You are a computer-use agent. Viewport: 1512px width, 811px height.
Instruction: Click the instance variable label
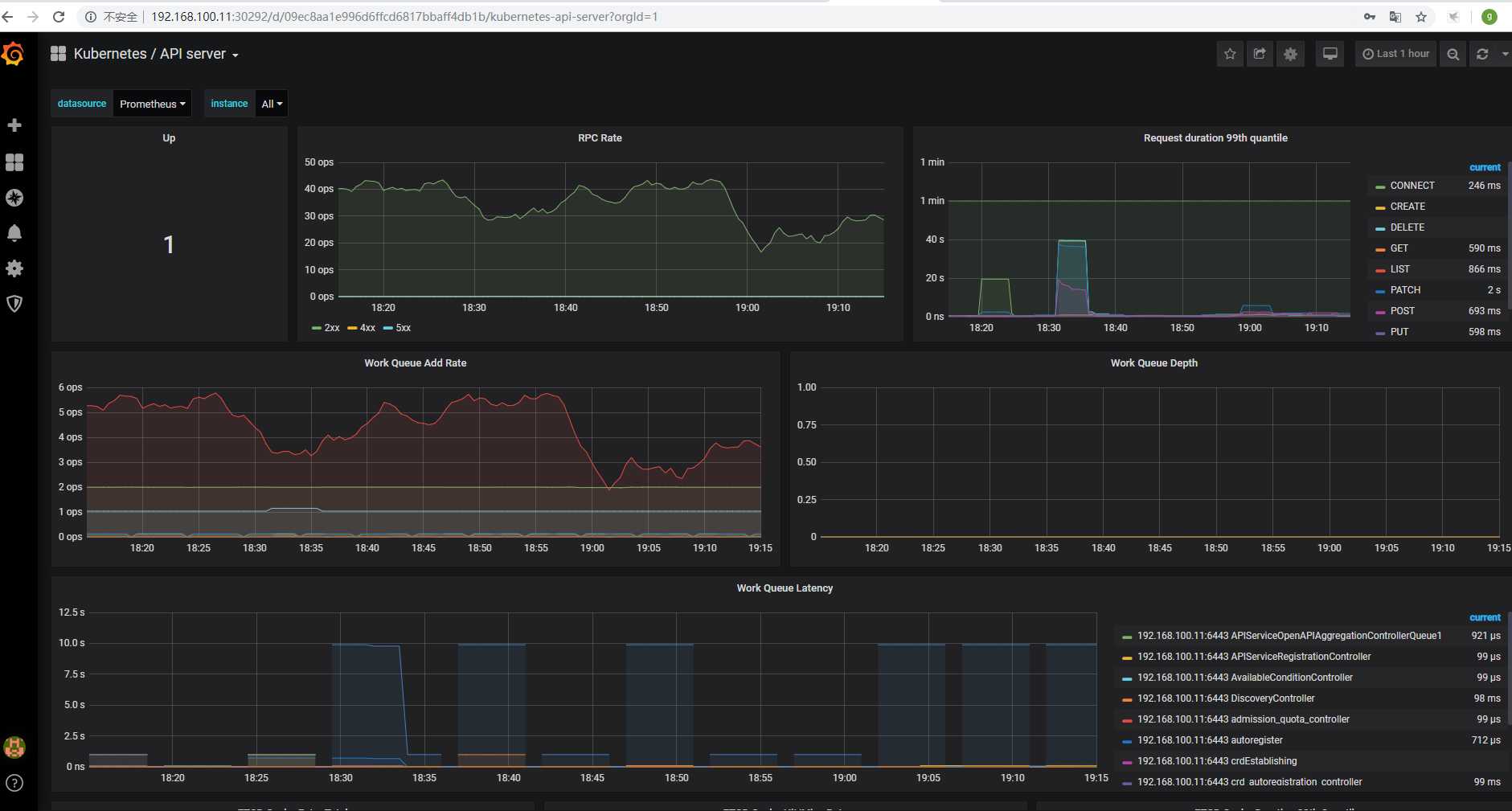[x=229, y=104]
